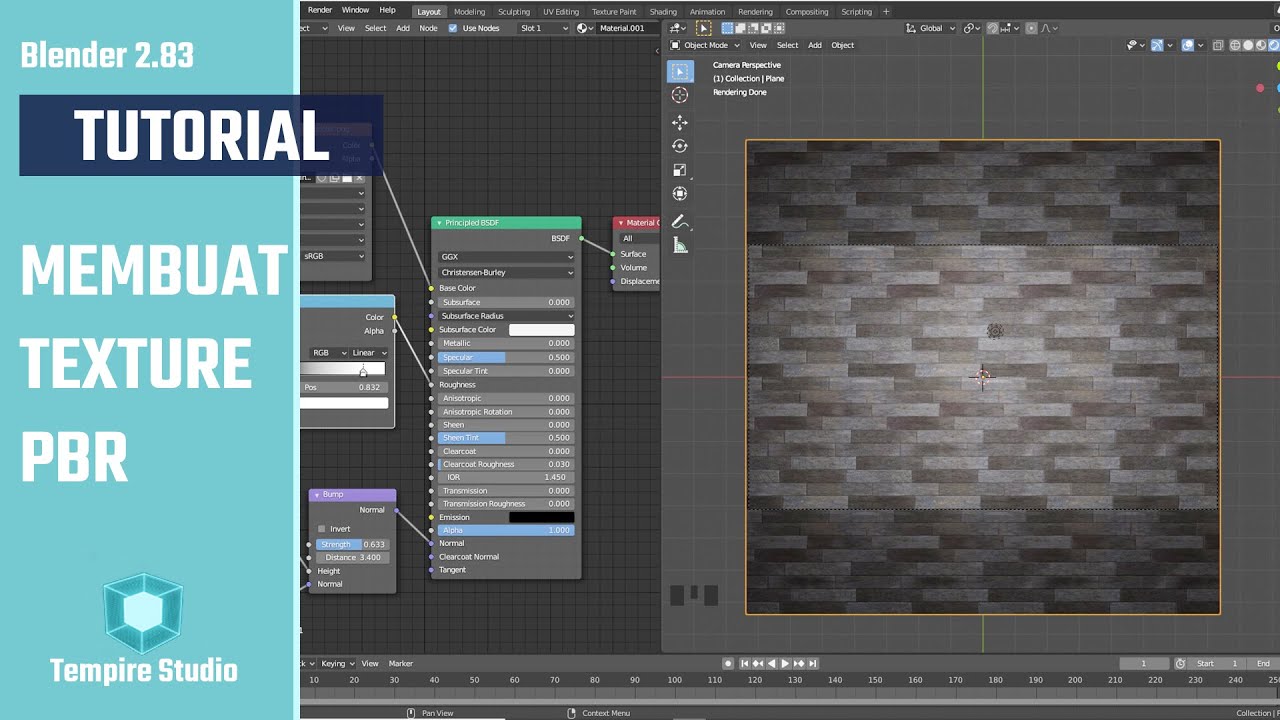Toggle viewport overlays display
The image size is (1280, 720).
coord(1188,45)
